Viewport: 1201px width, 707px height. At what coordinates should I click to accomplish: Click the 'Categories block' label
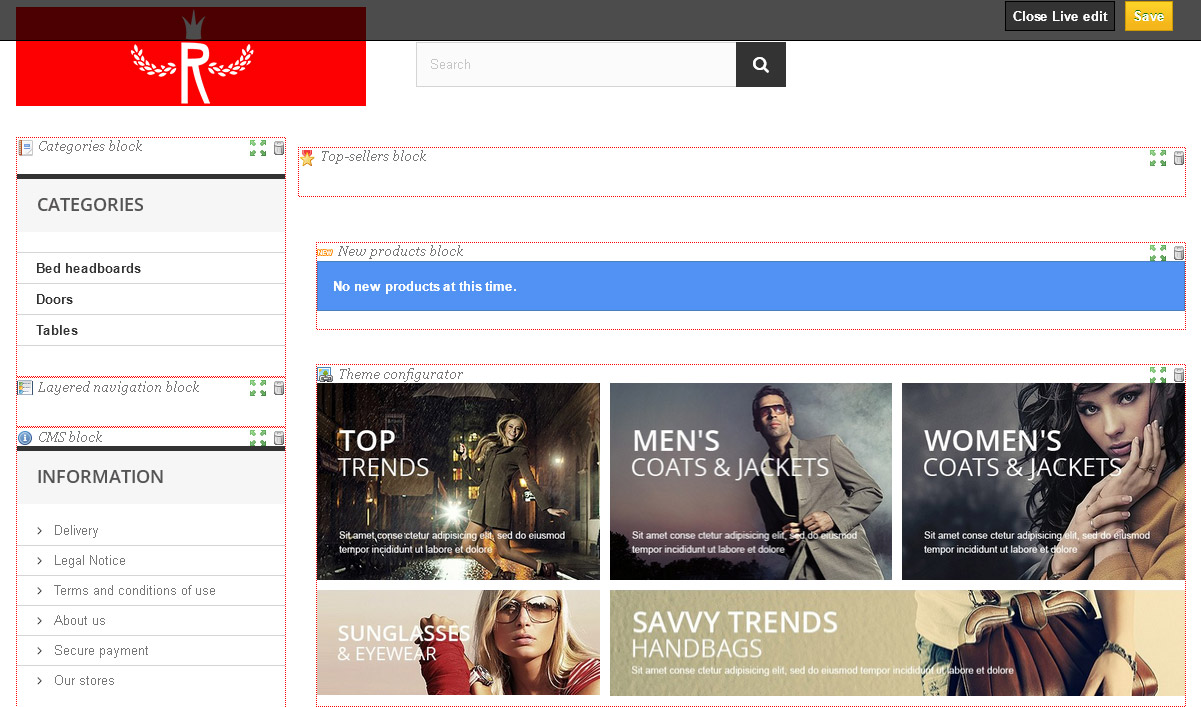coord(90,147)
